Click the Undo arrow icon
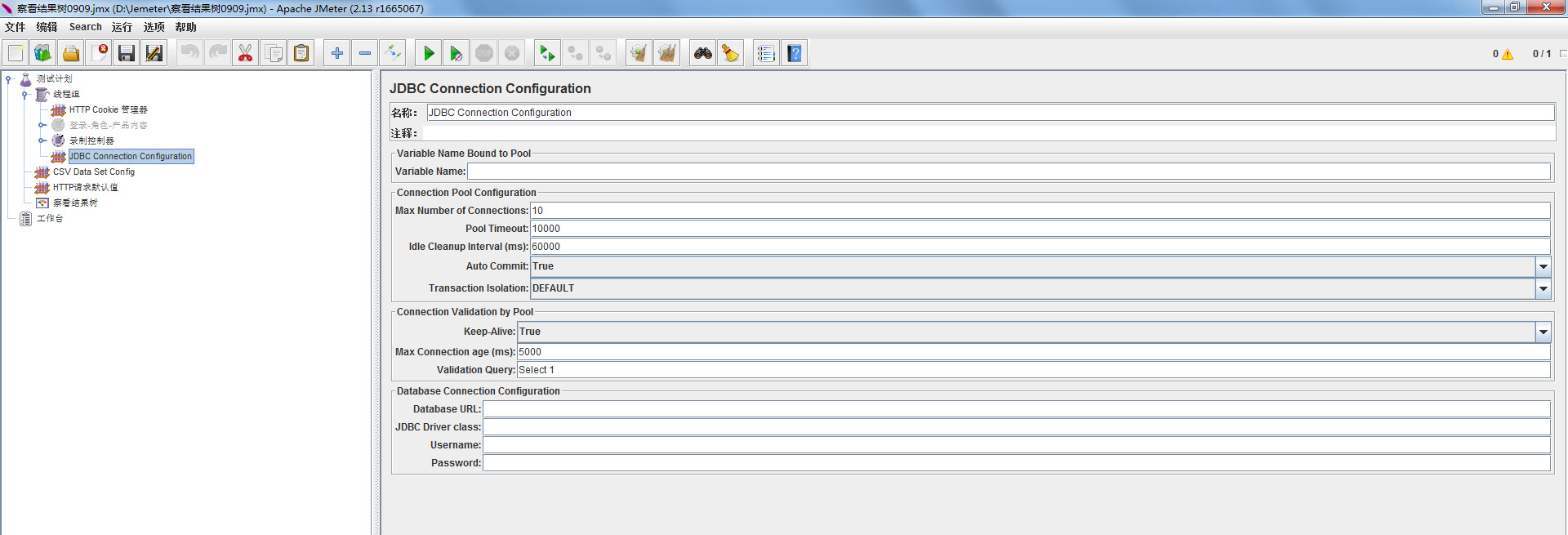This screenshot has width=1568, height=535. [190, 53]
